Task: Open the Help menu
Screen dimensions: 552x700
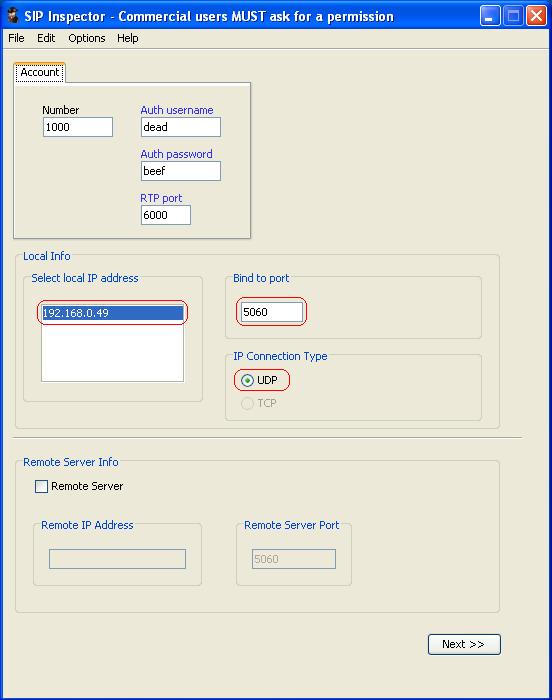Action: (x=128, y=38)
